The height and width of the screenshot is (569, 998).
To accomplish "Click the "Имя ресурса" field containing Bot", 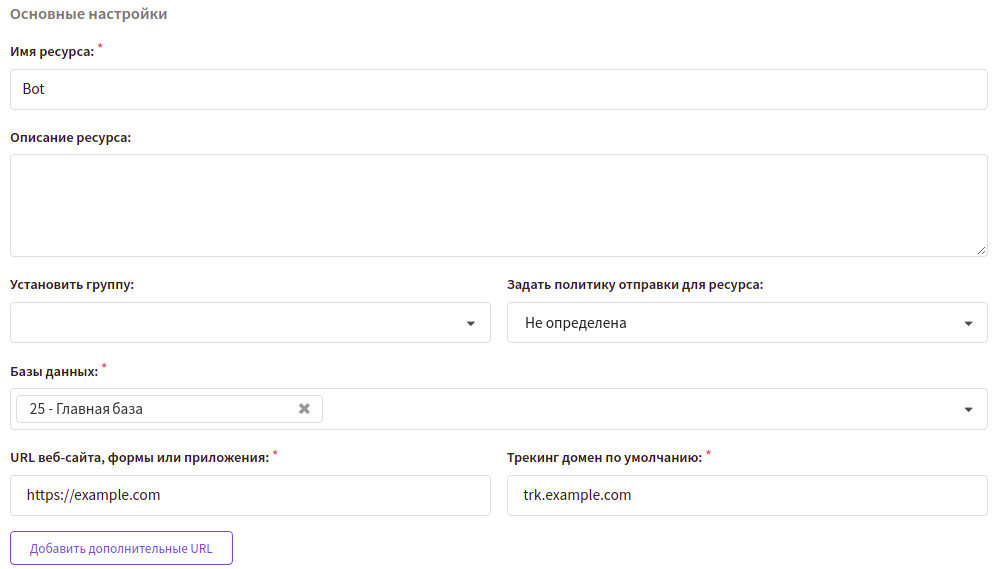I will 498,89.
